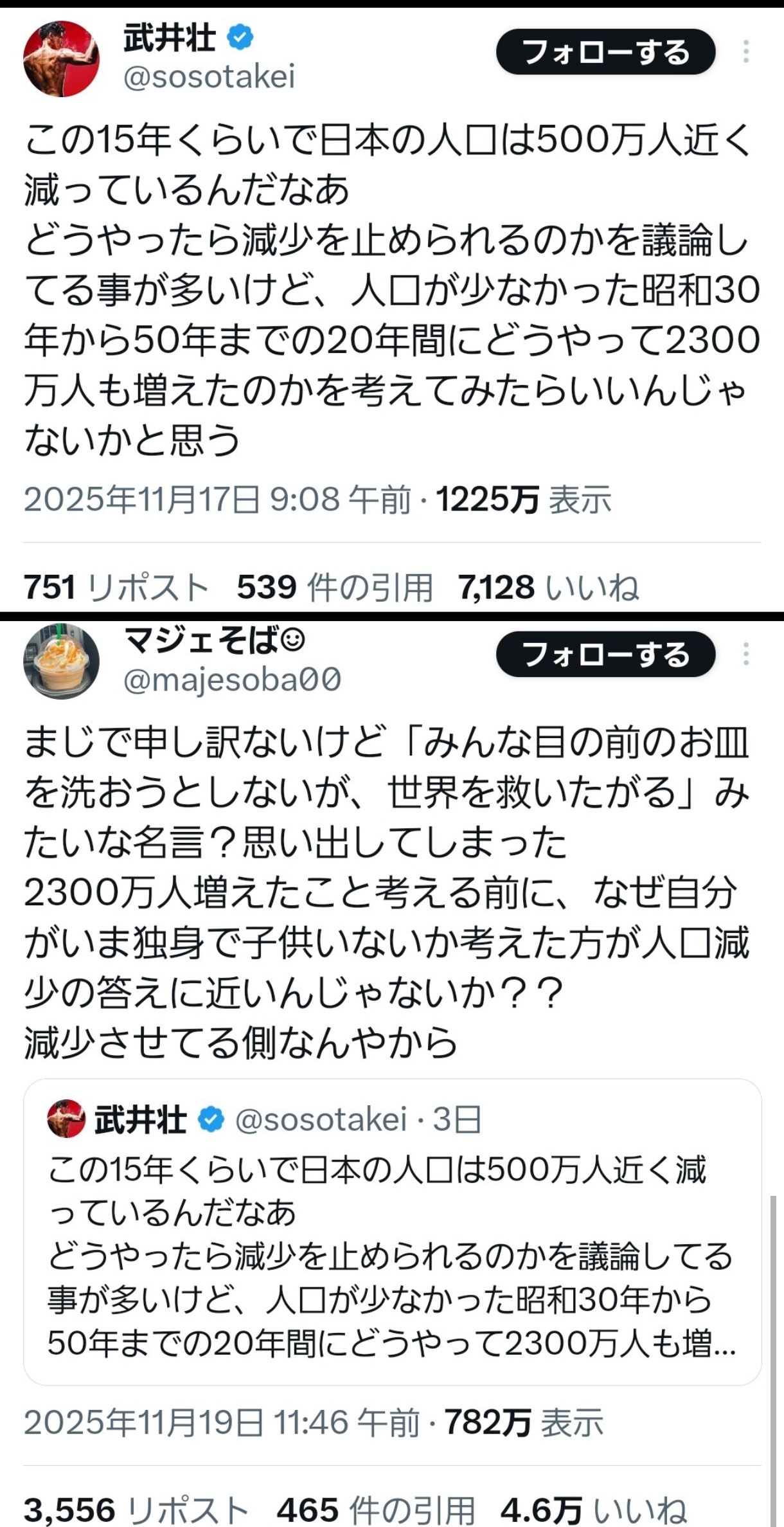Viewport: 784px width, 1527px height.
Task: Click the 2025年11月19日 11:46 午前 timestamp
Action: (222, 1422)
